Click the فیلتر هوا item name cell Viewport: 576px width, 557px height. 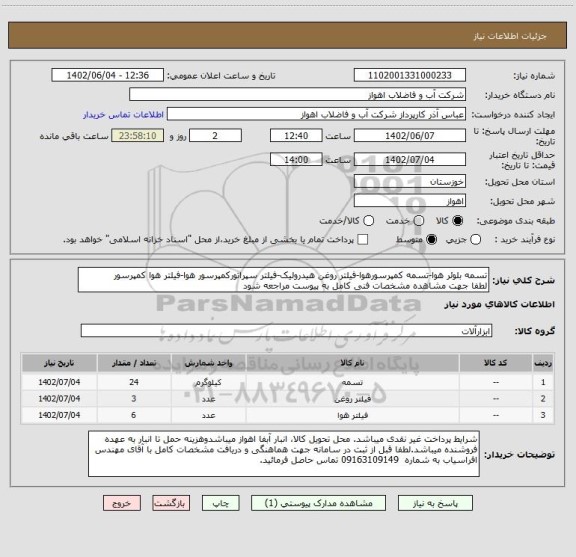tap(352, 415)
